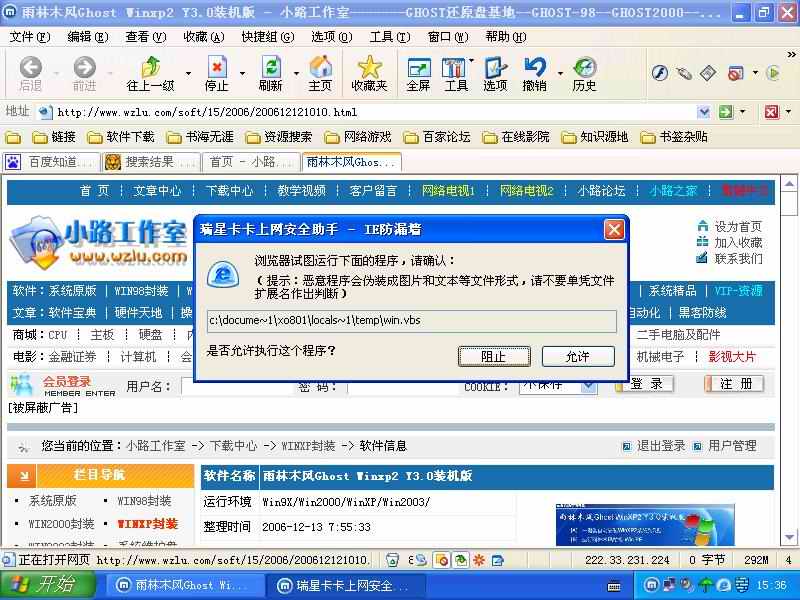The height and width of the screenshot is (600, 800).
Task: Open the 文件(F) menu
Action: click(x=30, y=37)
